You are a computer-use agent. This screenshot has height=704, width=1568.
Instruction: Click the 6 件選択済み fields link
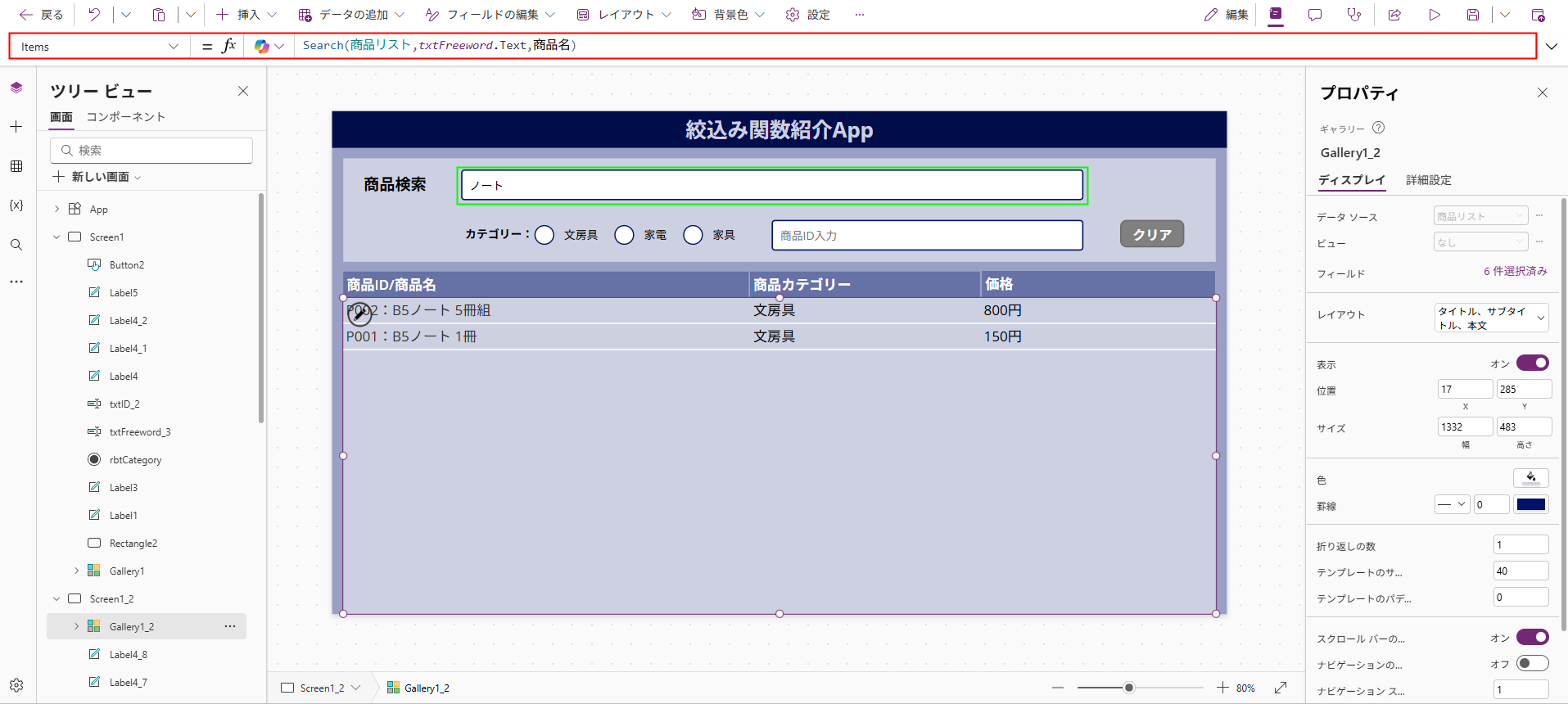click(x=1515, y=271)
